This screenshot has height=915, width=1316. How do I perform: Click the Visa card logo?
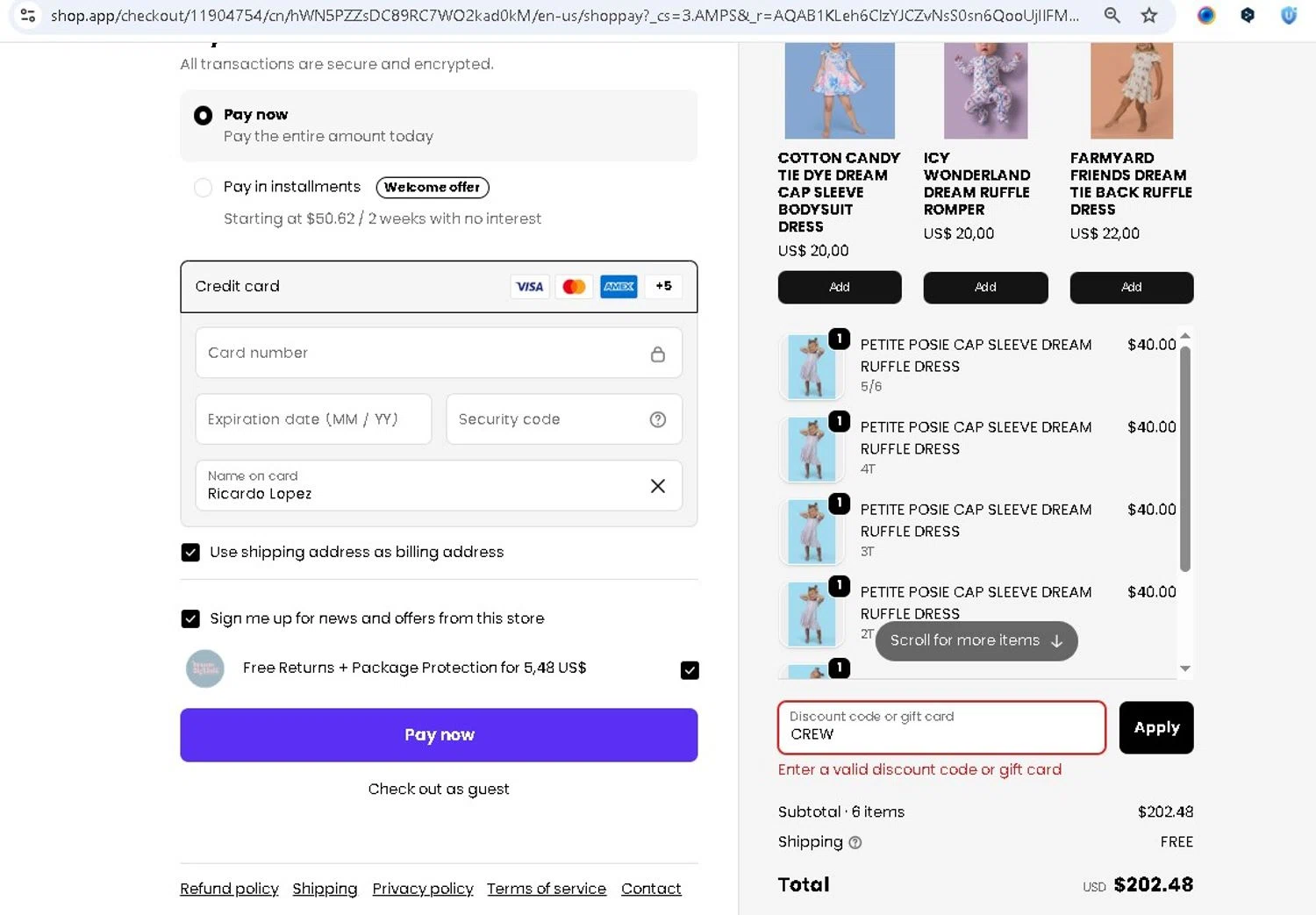click(530, 287)
